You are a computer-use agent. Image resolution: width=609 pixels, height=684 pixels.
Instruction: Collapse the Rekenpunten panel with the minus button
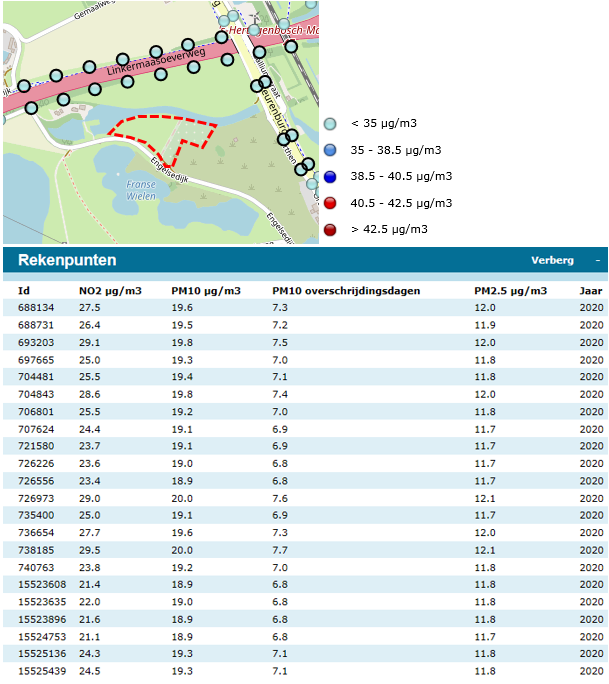[598, 260]
